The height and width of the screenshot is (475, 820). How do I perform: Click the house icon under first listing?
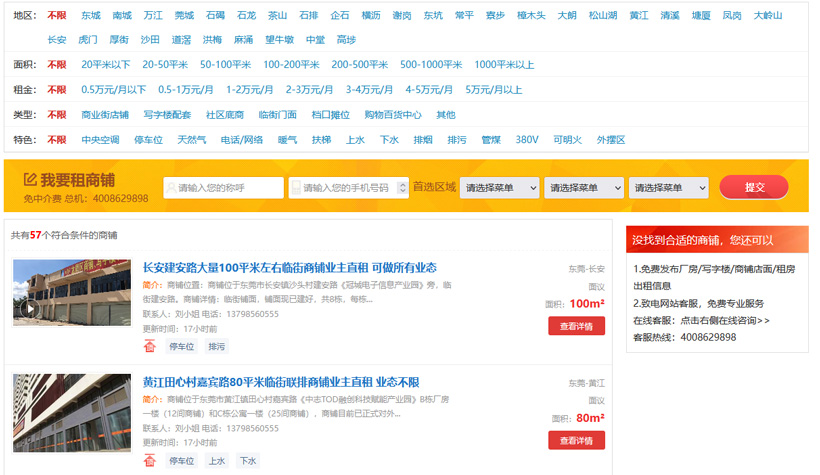point(149,346)
